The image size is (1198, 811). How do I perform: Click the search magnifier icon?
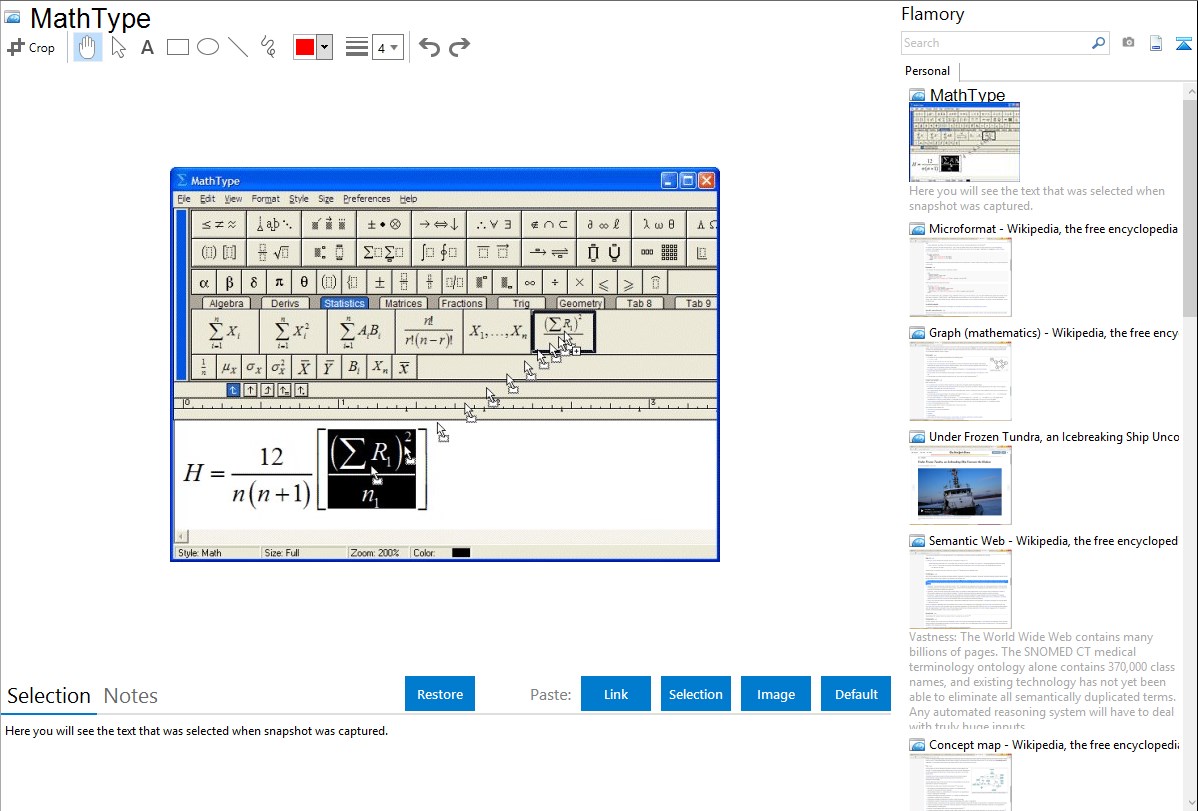coord(1098,43)
